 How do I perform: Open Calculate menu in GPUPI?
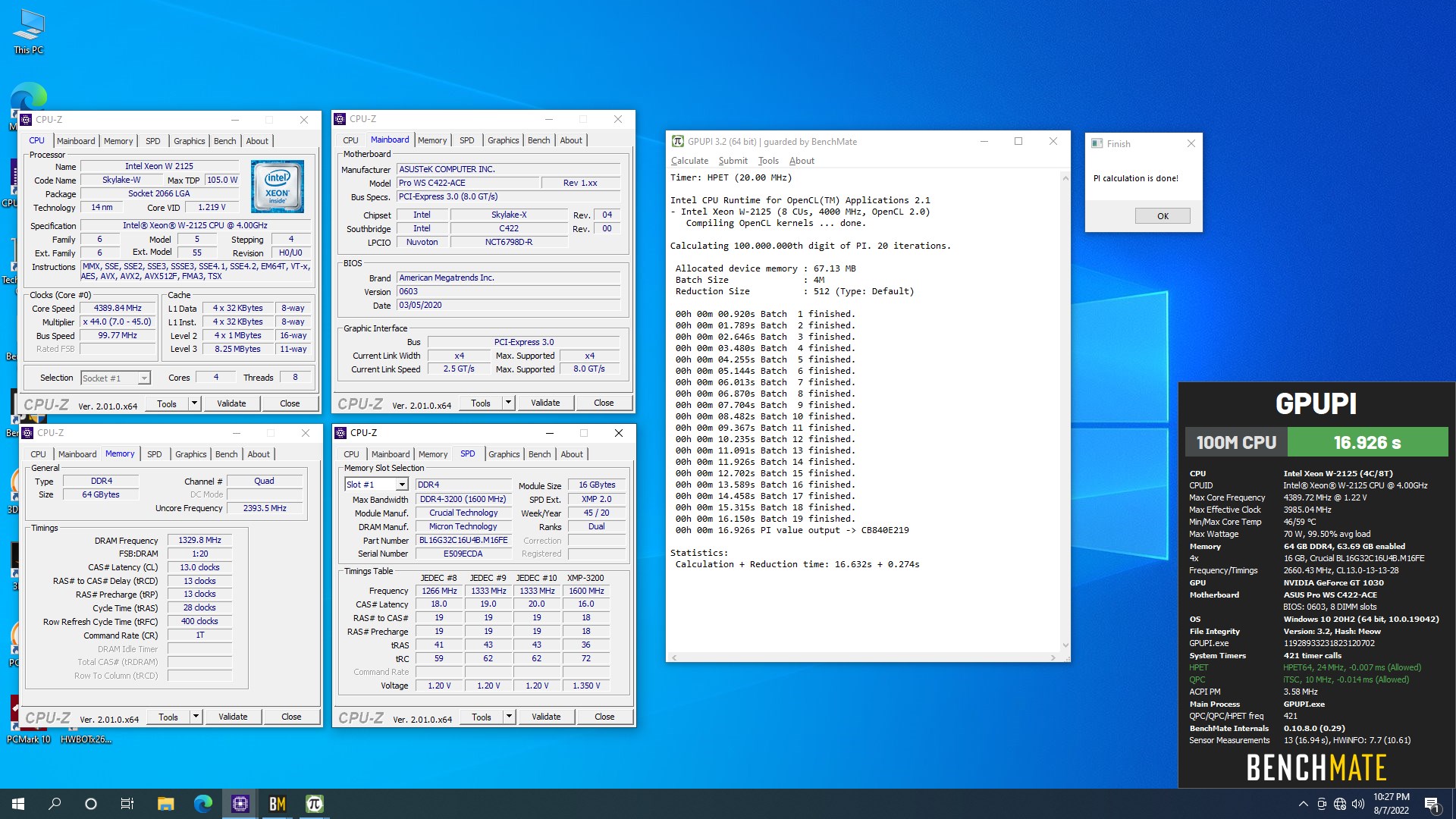689,161
